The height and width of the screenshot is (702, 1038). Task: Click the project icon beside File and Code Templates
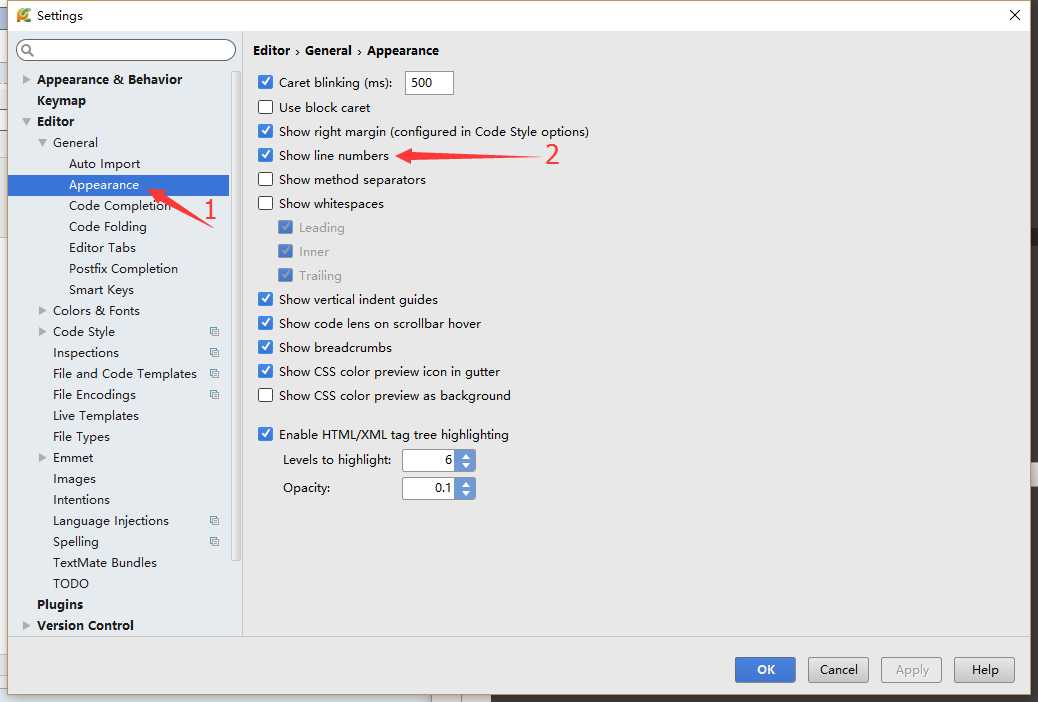[x=214, y=374]
